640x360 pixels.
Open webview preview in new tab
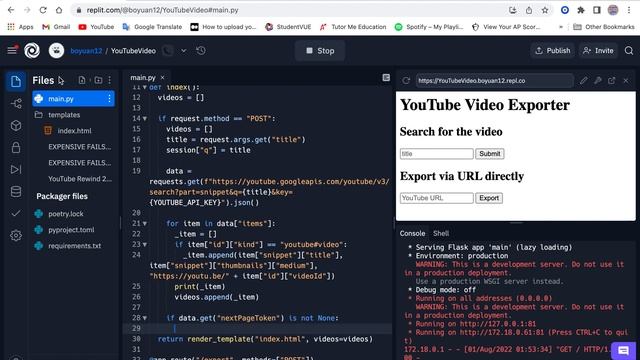coord(611,81)
